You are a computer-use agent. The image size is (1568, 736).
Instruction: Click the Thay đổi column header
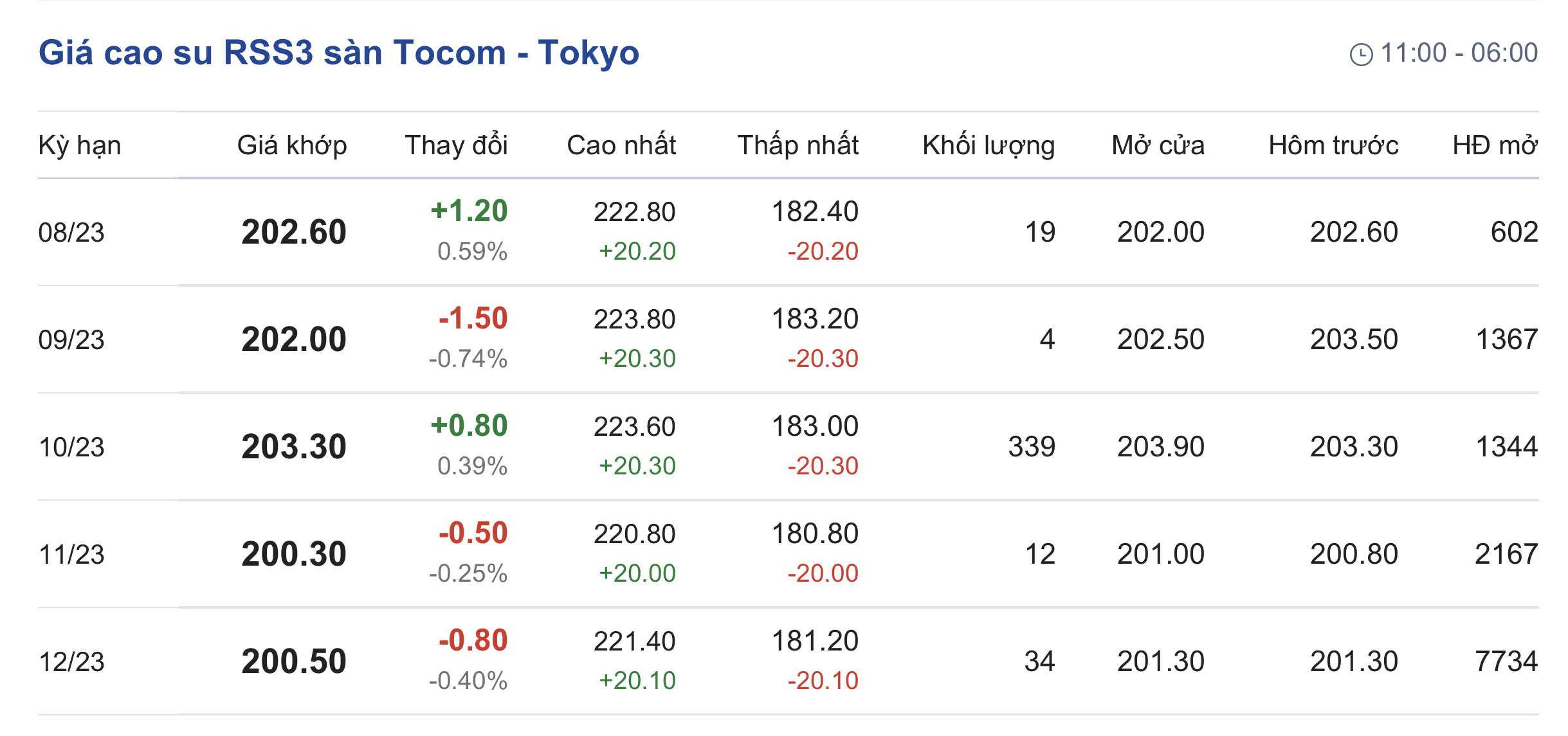[x=456, y=145]
